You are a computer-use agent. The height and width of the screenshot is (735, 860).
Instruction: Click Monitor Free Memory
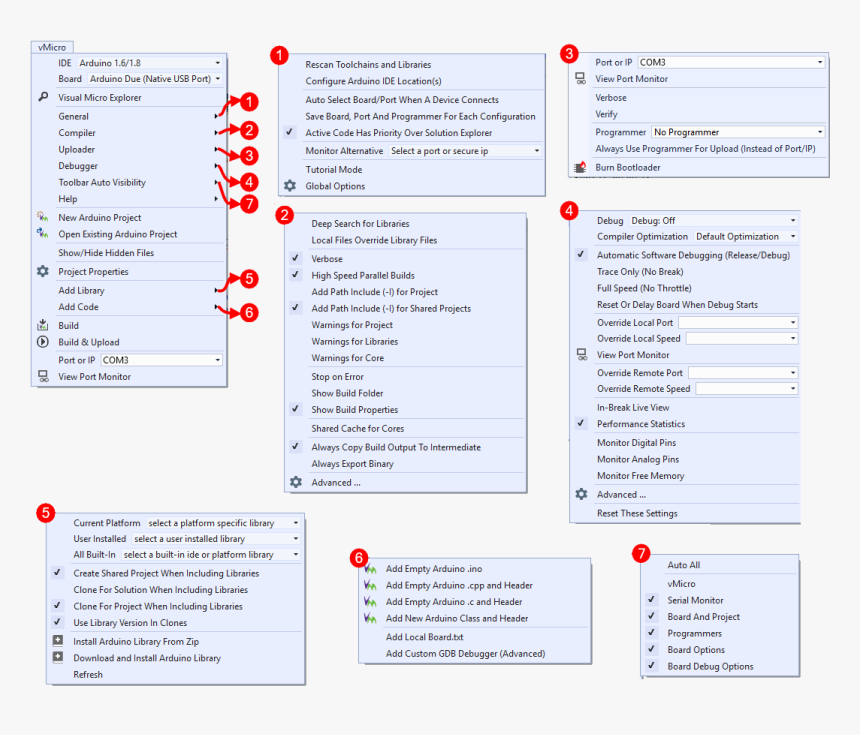click(641, 476)
